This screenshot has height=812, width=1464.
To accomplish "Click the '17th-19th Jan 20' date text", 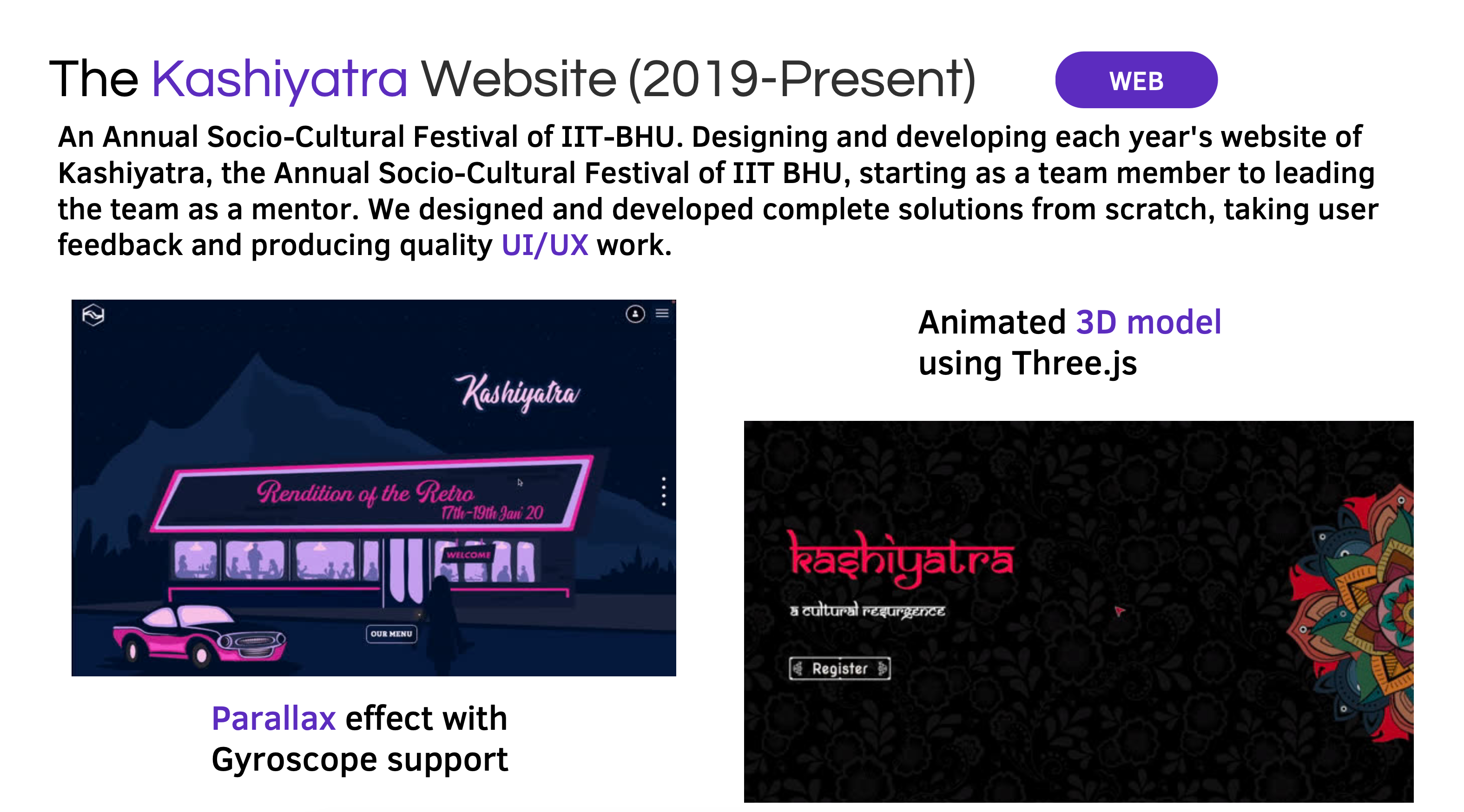I will click(492, 513).
